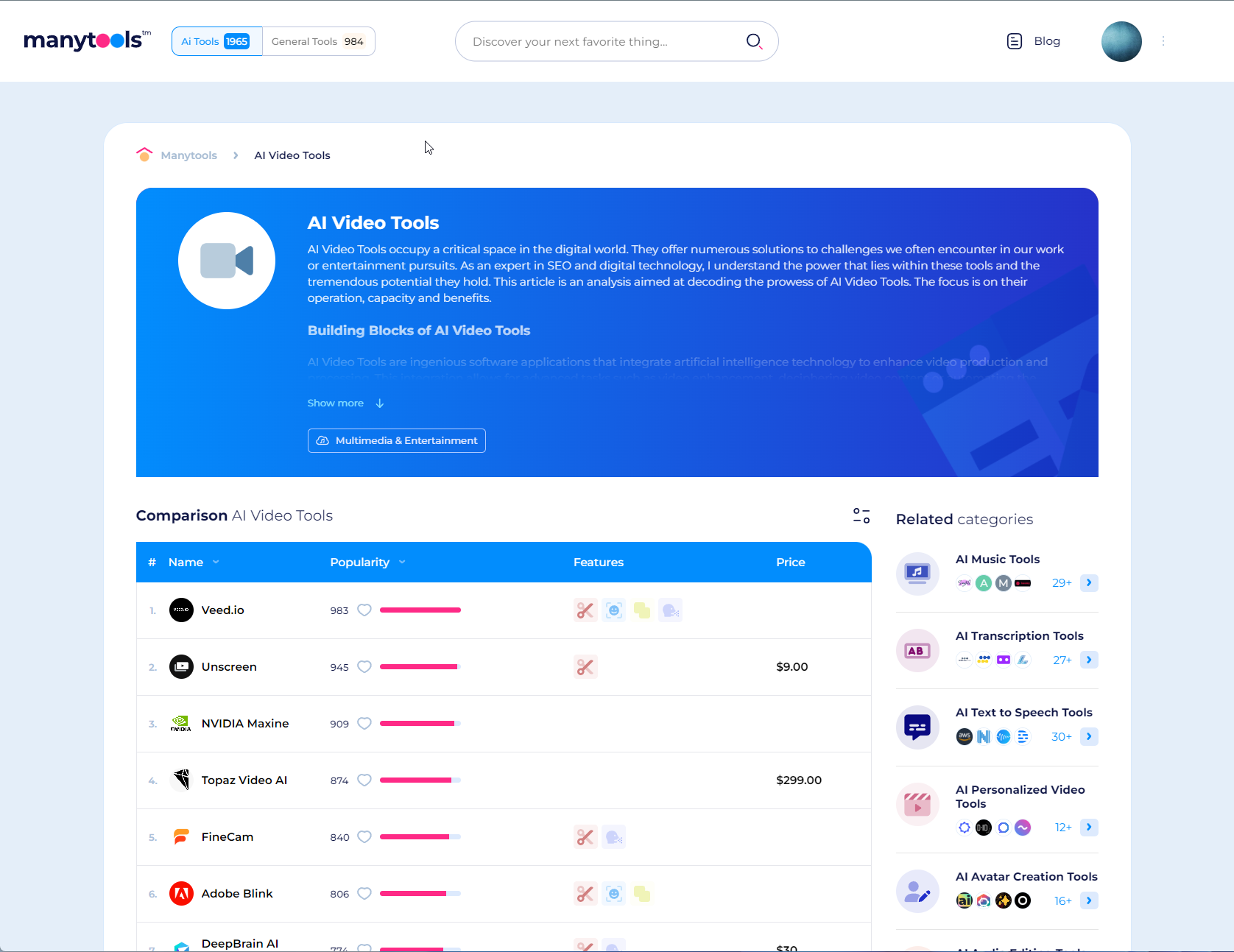Click the manytools logo

(87, 40)
